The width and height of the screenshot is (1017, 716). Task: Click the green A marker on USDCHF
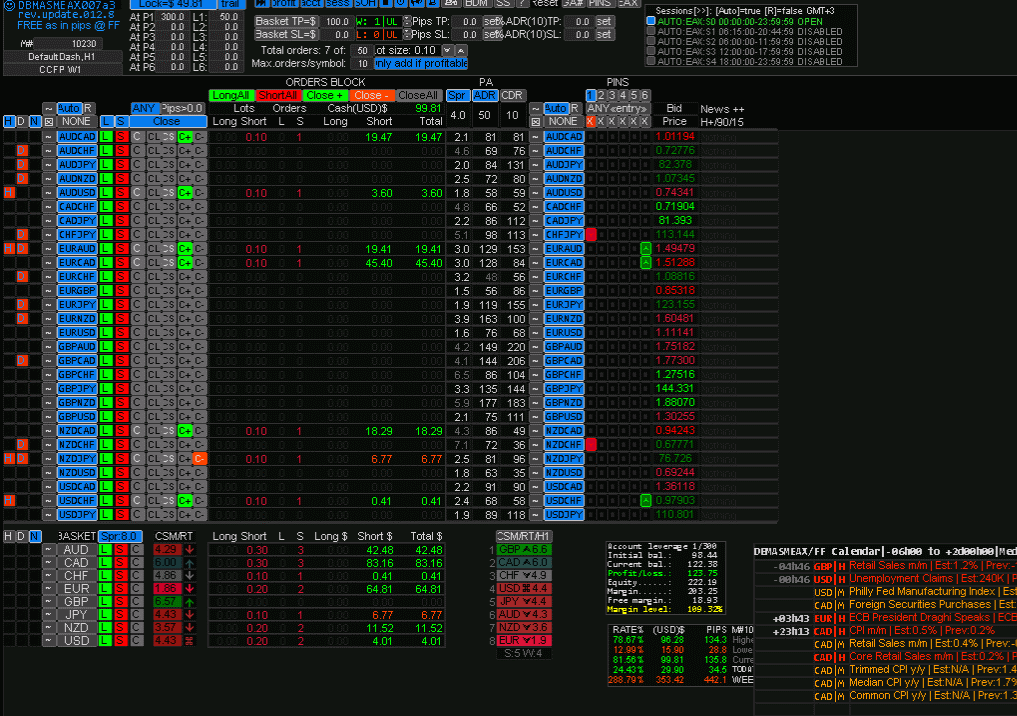click(645, 500)
